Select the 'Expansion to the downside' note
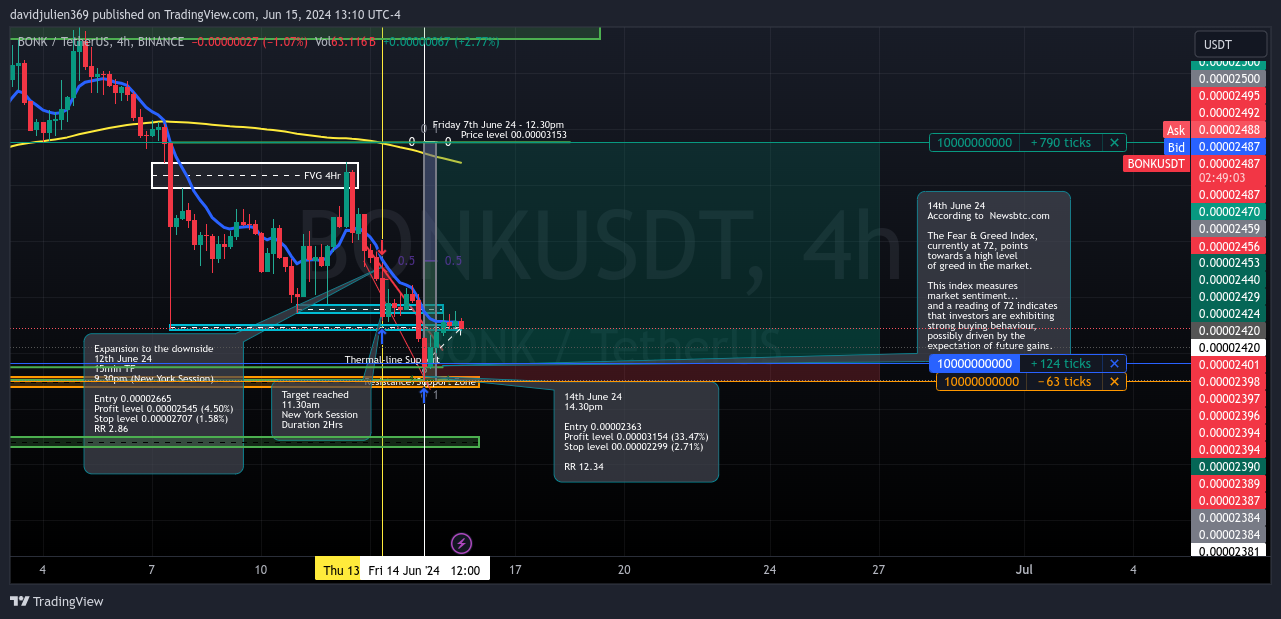1281x619 pixels. pyautogui.click(x=163, y=404)
